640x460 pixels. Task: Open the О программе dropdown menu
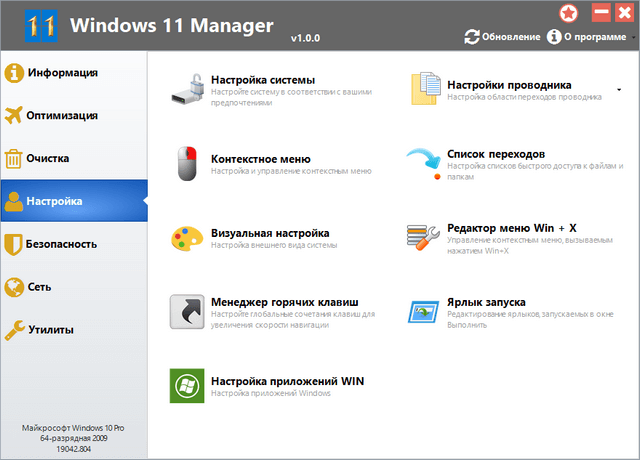click(589, 37)
